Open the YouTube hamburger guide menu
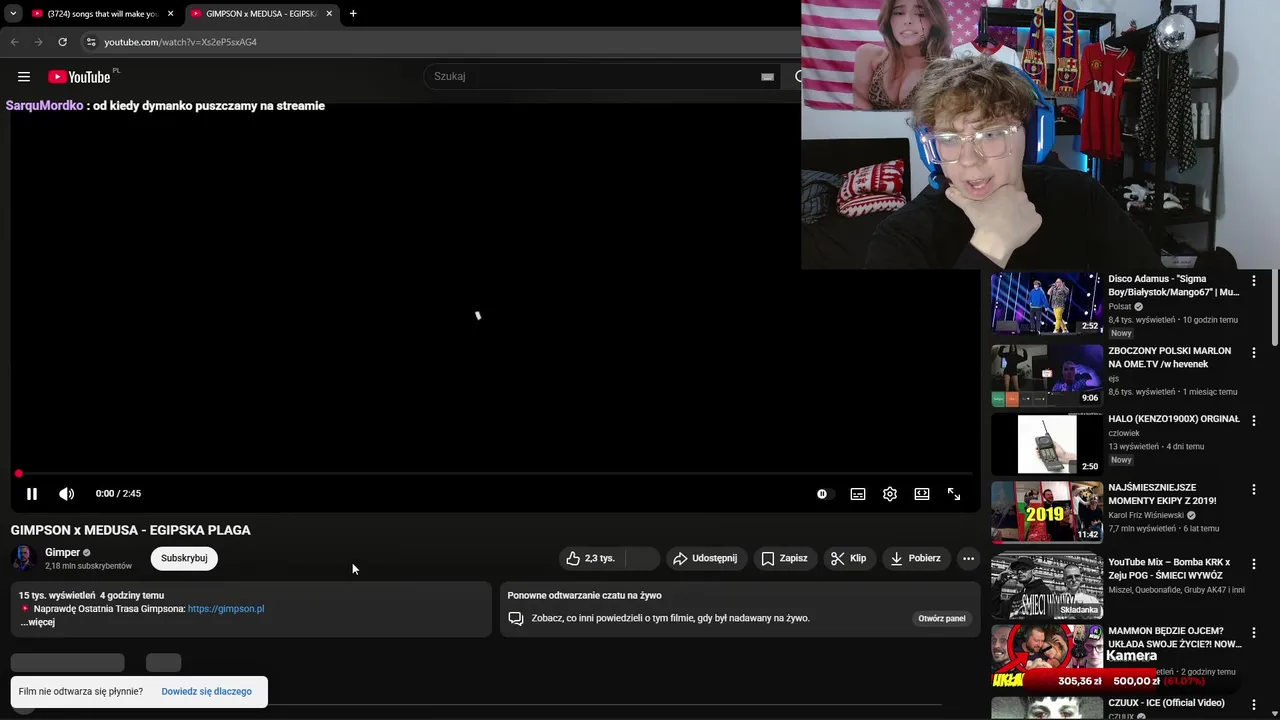Viewport: 1280px width, 720px height. click(x=24, y=77)
